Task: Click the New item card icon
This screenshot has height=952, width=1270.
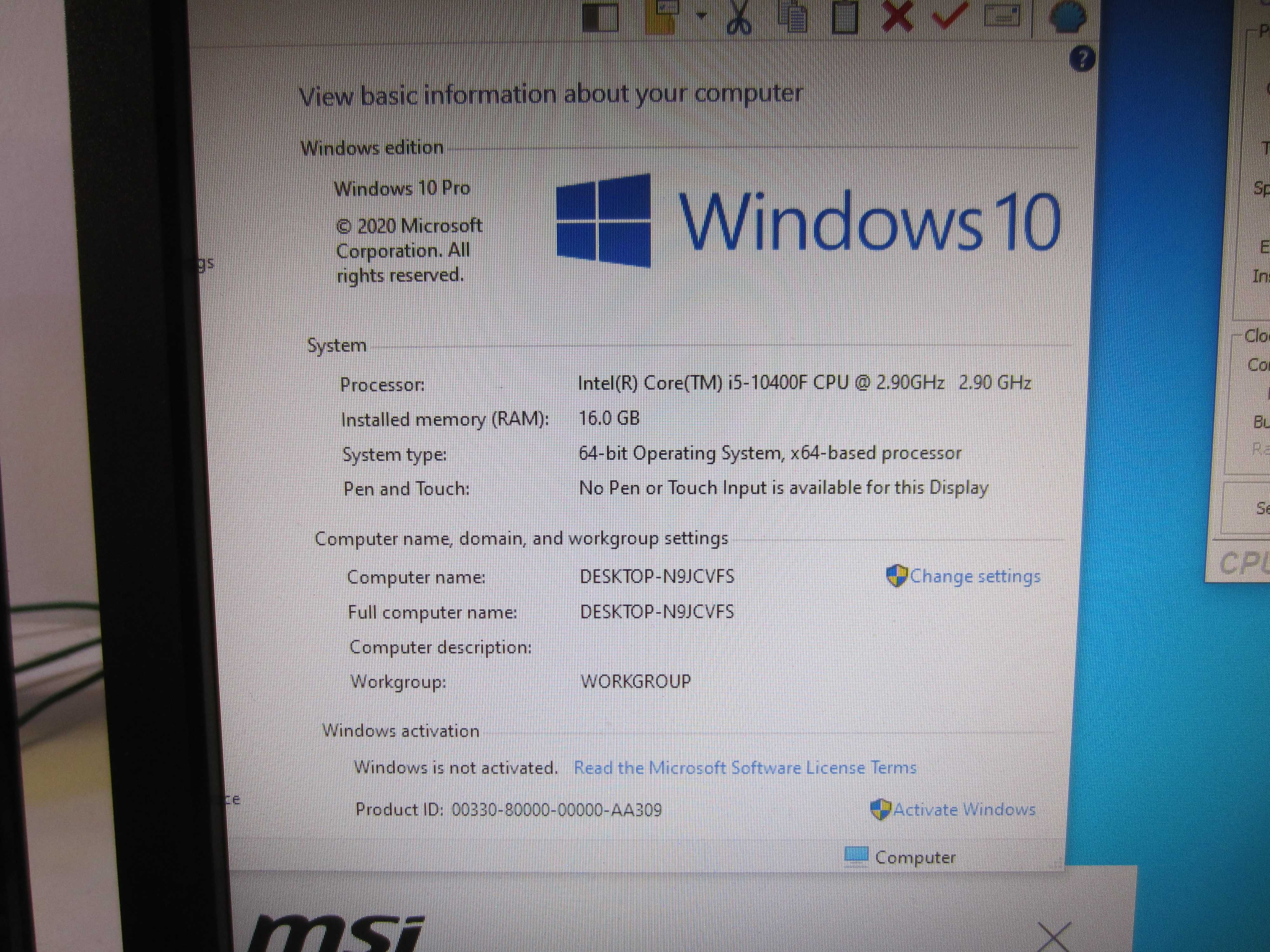Action: pos(1002,16)
